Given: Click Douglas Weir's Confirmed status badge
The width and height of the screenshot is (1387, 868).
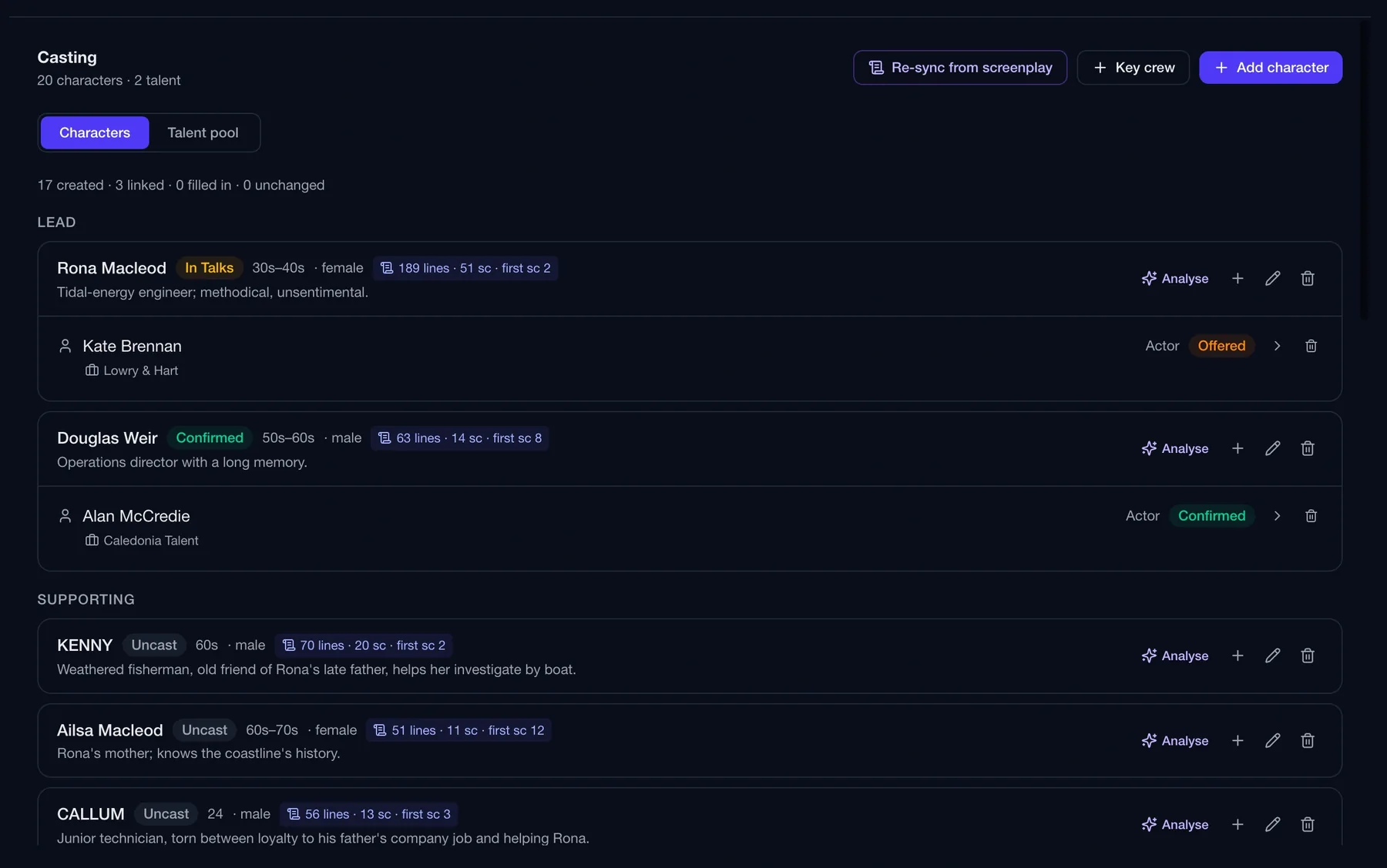Looking at the screenshot, I should pos(210,438).
